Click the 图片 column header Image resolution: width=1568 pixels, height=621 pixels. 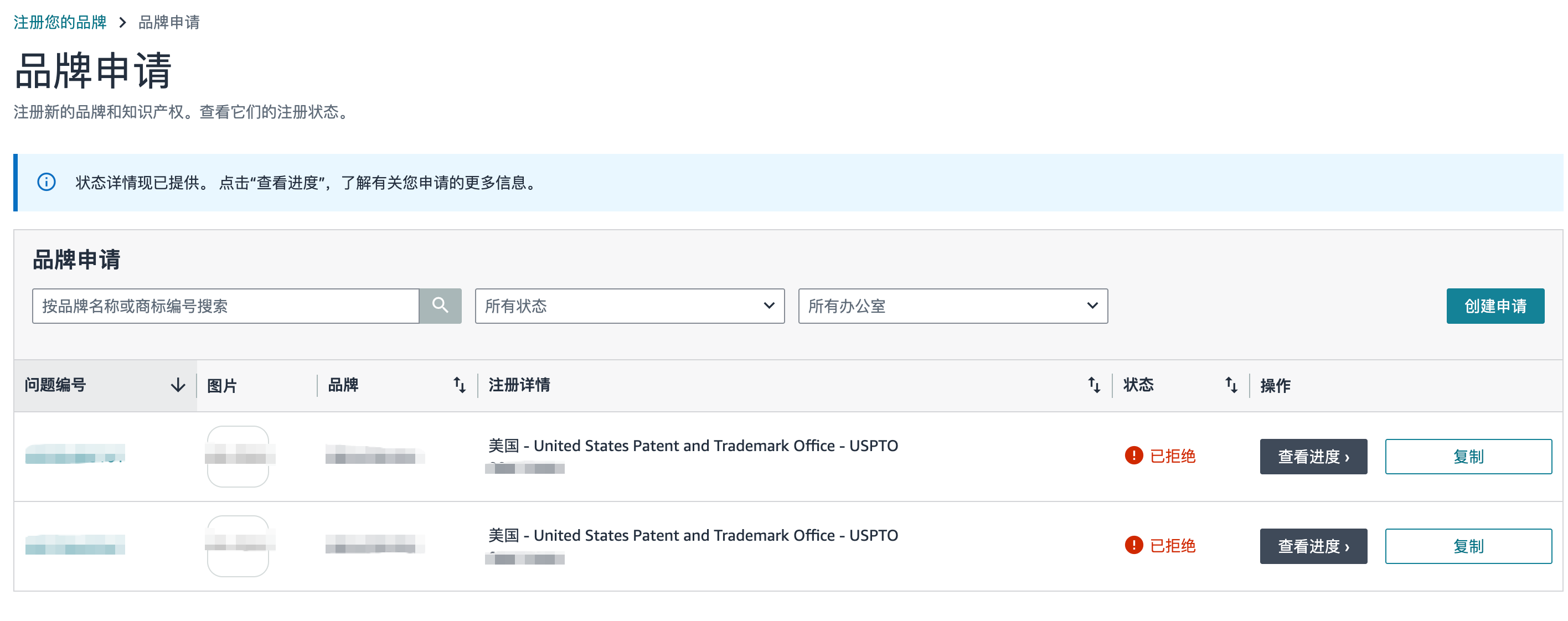[x=221, y=386]
